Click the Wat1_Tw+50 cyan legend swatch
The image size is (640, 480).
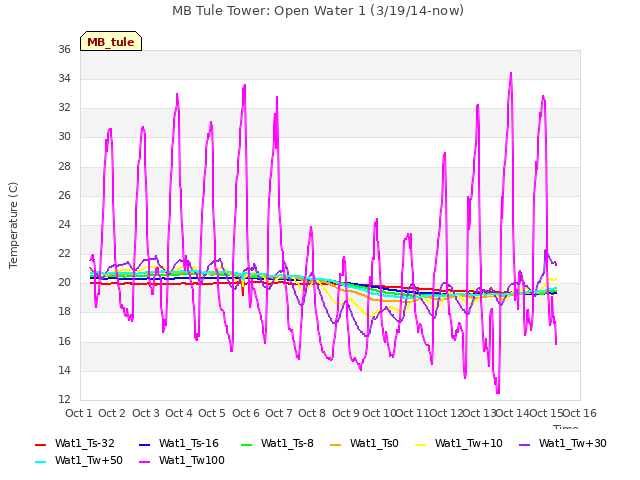click(x=40, y=462)
